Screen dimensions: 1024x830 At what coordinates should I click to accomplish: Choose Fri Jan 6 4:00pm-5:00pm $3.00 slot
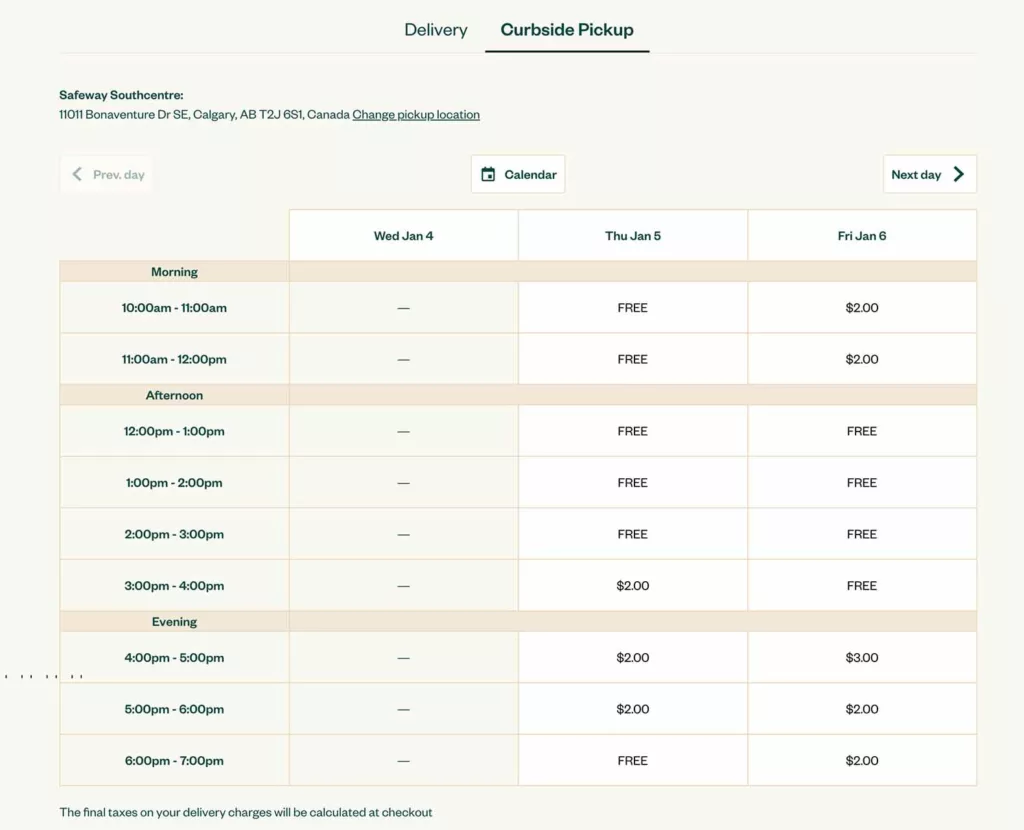862,658
